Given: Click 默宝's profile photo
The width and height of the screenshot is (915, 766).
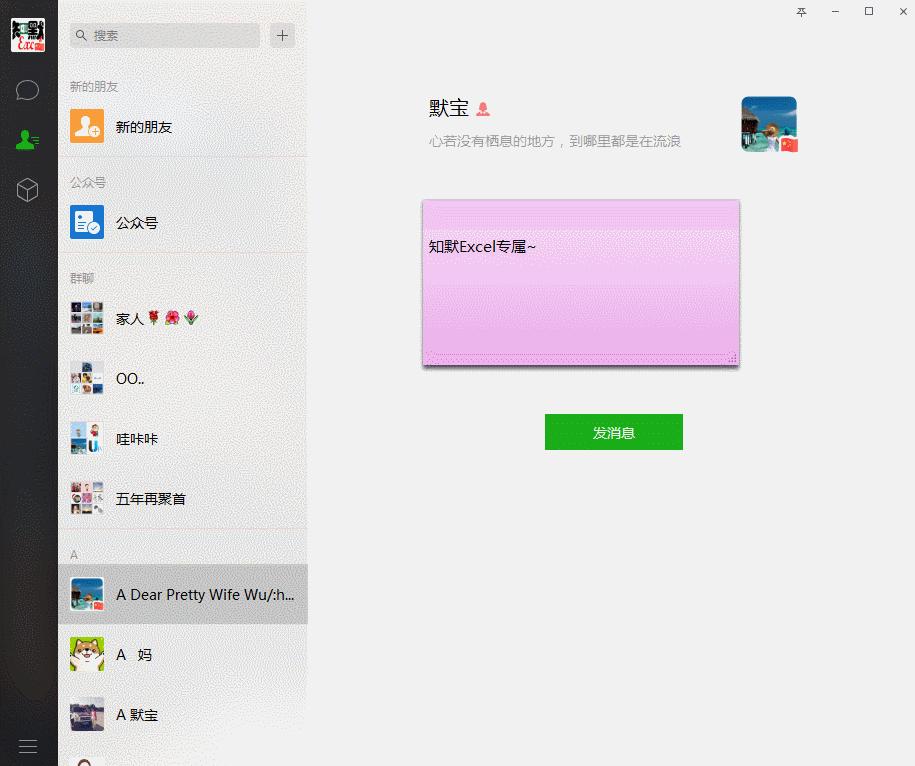Looking at the screenshot, I should pos(768,124).
